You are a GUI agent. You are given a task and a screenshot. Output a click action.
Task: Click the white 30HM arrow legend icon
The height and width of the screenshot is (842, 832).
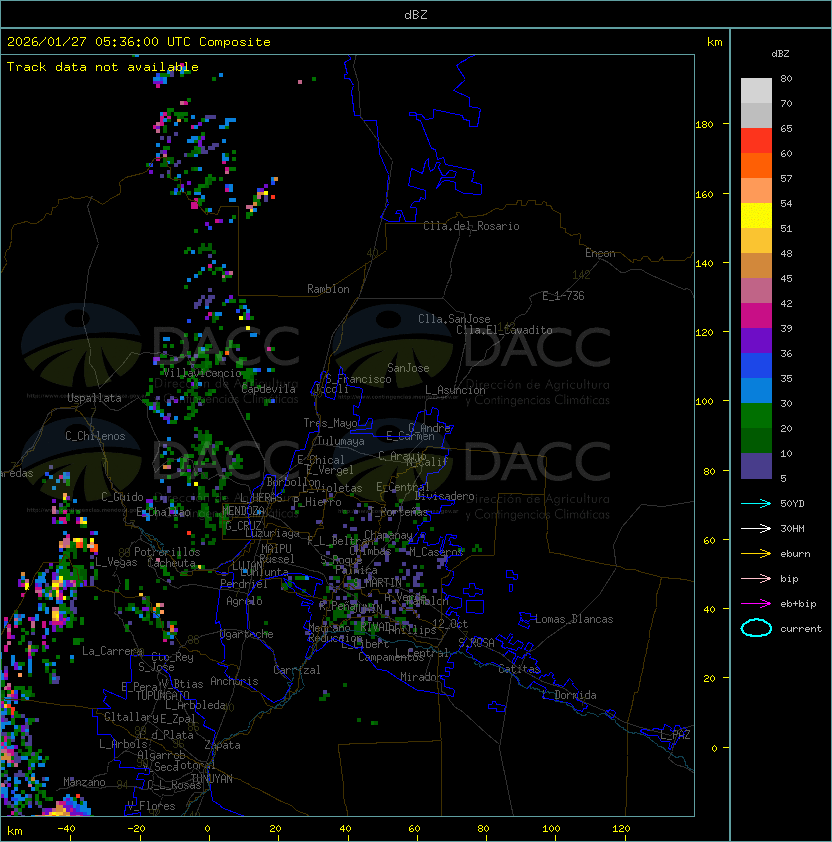756,528
